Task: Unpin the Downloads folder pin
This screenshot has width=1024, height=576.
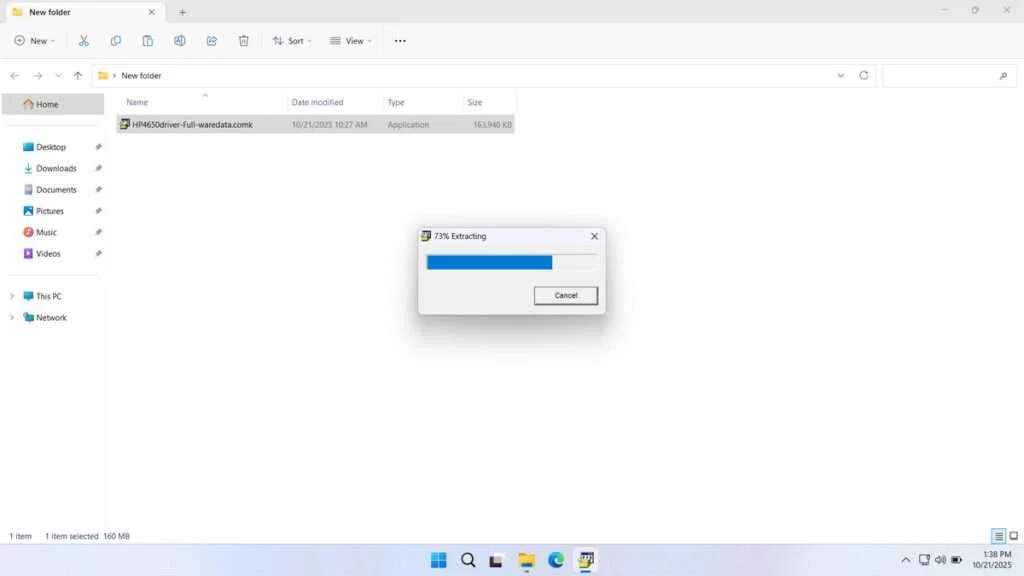Action: click(x=97, y=168)
